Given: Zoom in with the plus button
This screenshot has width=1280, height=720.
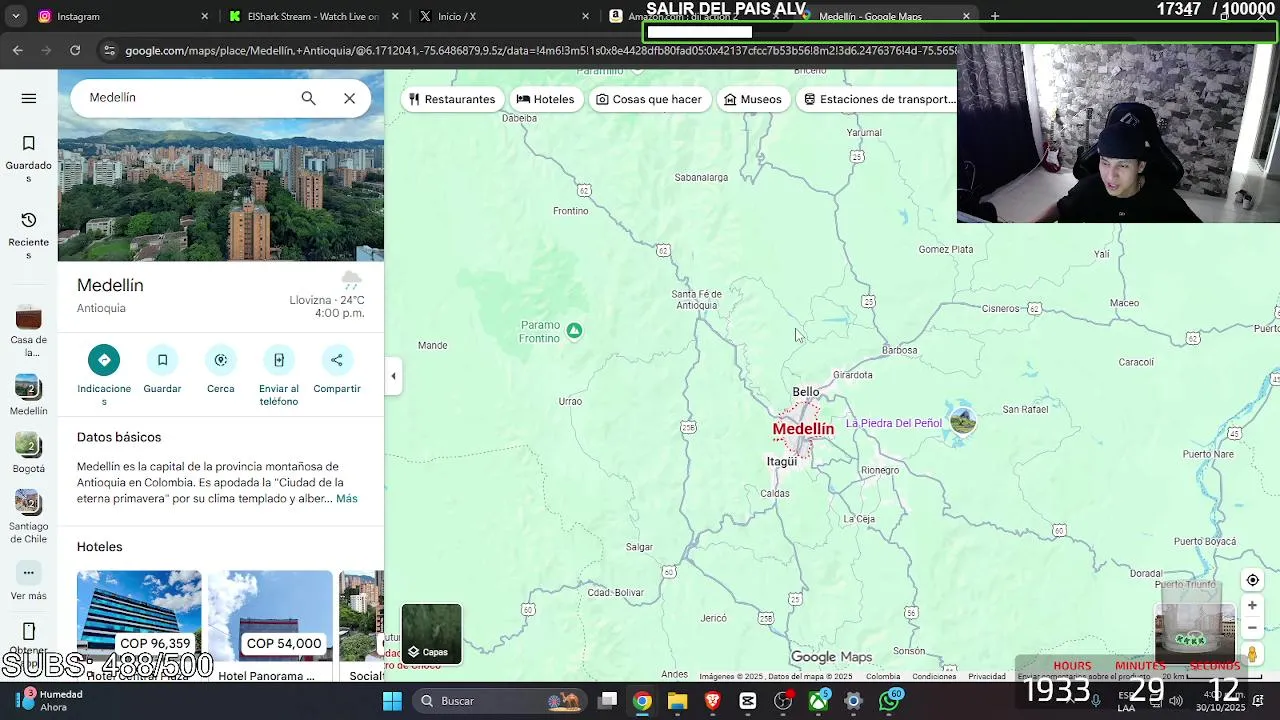Looking at the screenshot, I should click(1252, 606).
